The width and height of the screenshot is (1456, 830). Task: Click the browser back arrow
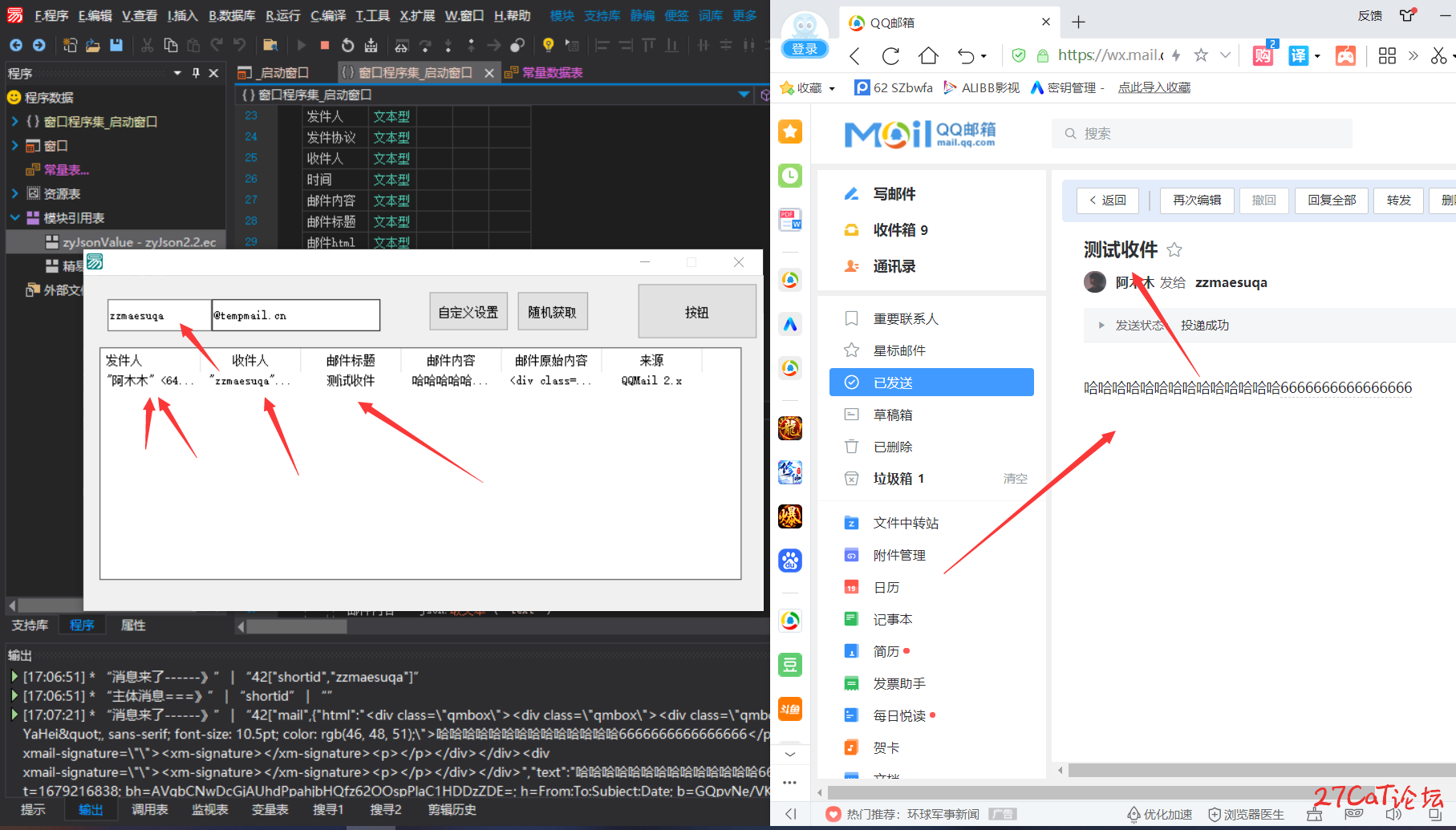point(855,55)
